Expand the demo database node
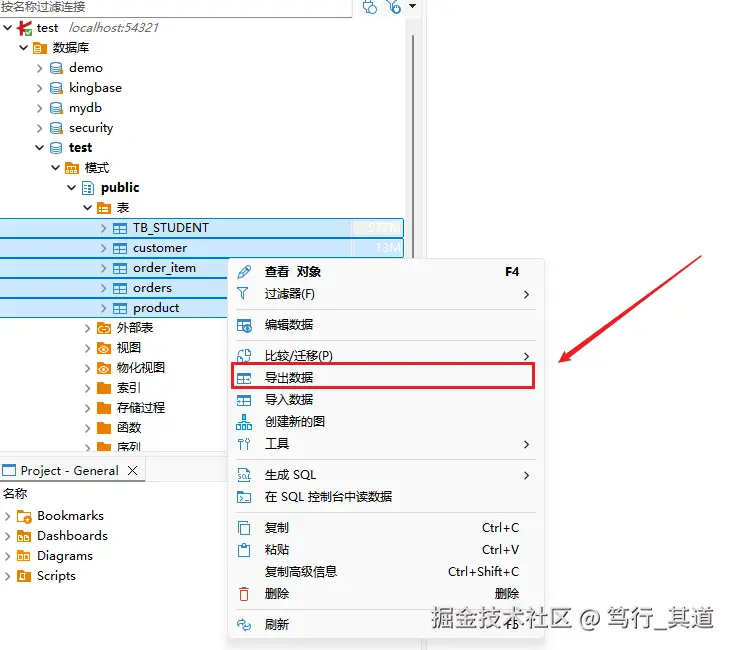This screenshot has height=650, width=733. pos(40,68)
